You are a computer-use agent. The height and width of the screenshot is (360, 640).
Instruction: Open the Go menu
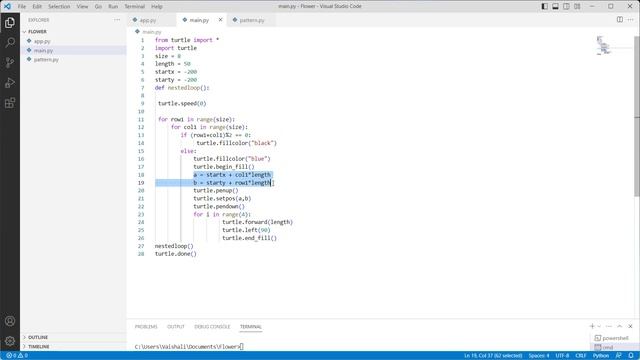pyautogui.click(x=98, y=7)
